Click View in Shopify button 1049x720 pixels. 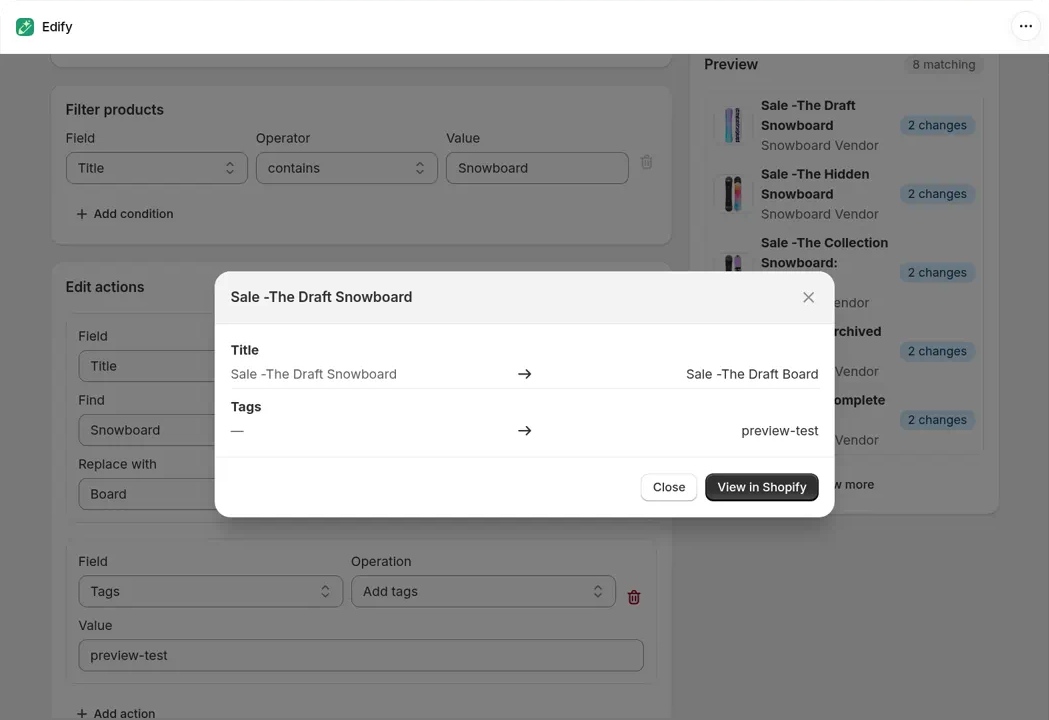pos(761,487)
